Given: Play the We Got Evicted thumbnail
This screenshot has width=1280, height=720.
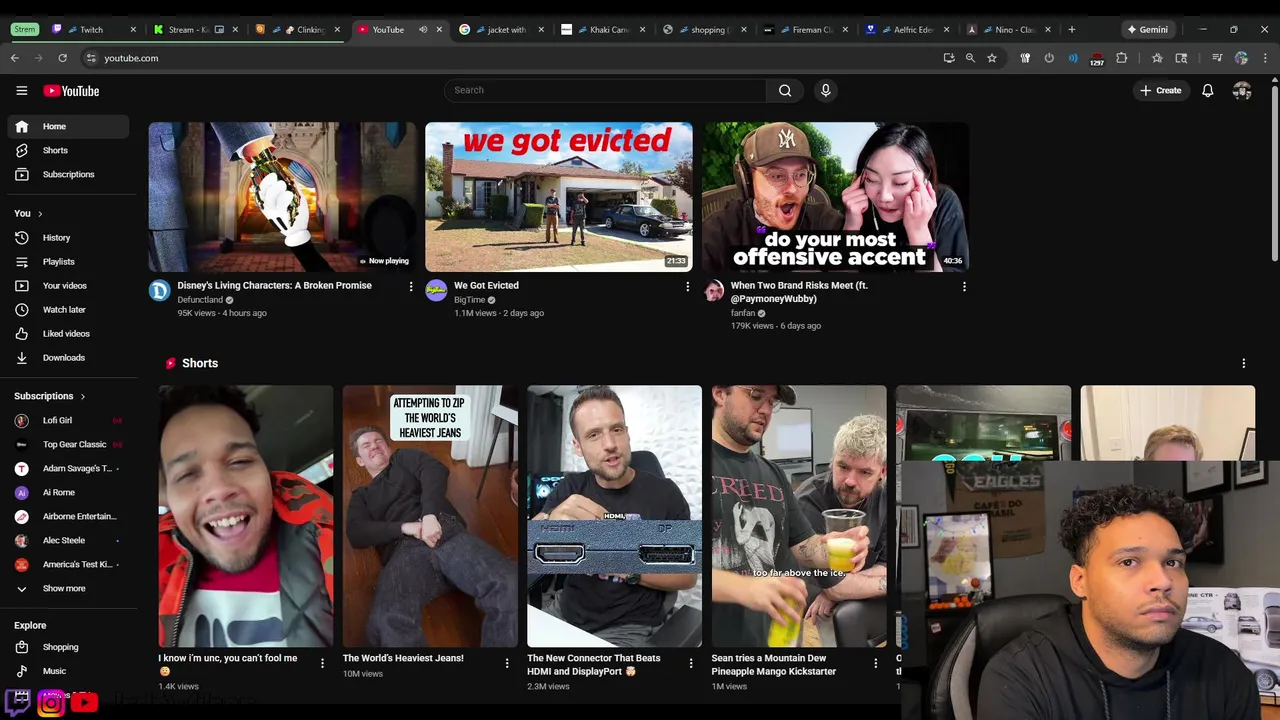Looking at the screenshot, I should pyautogui.click(x=559, y=197).
